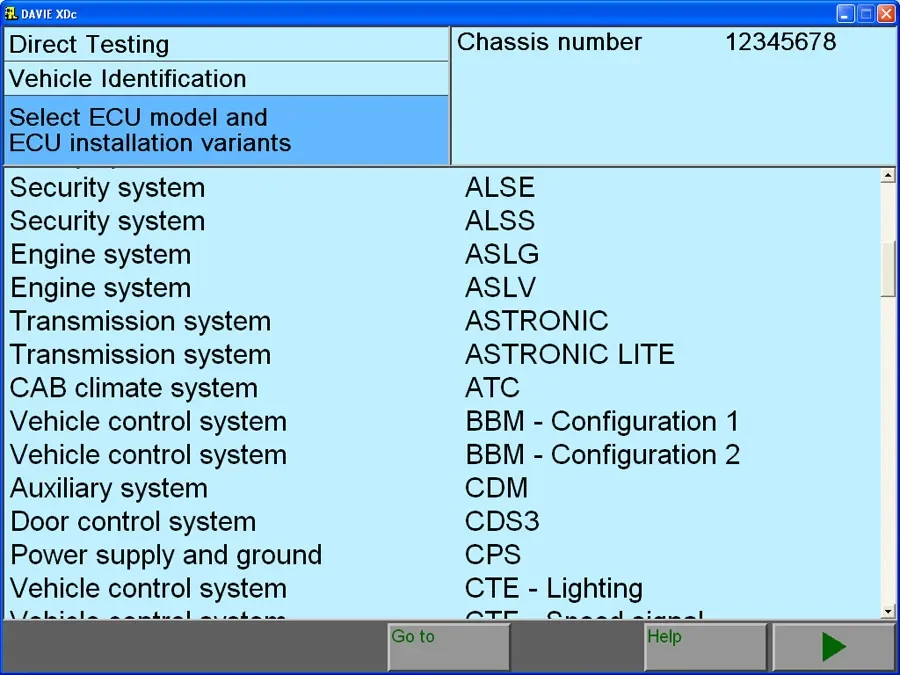The height and width of the screenshot is (675, 900).
Task: Choose BBM - Configuration 1
Action: 601,421
